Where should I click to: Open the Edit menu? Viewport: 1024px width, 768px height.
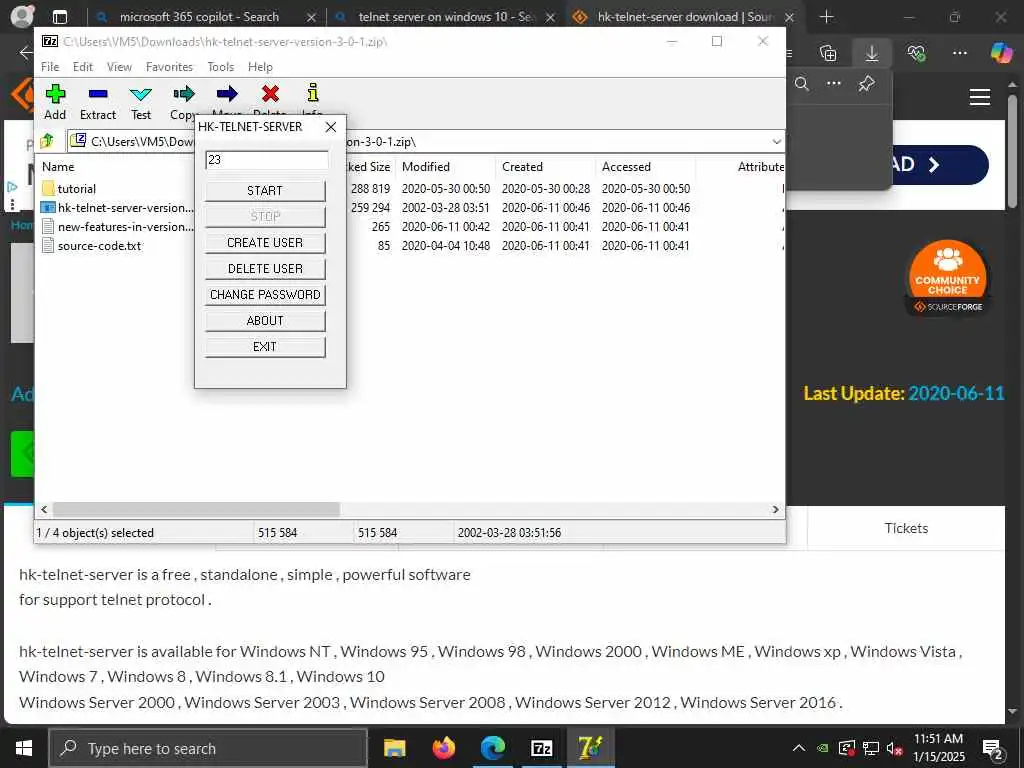pos(83,67)
